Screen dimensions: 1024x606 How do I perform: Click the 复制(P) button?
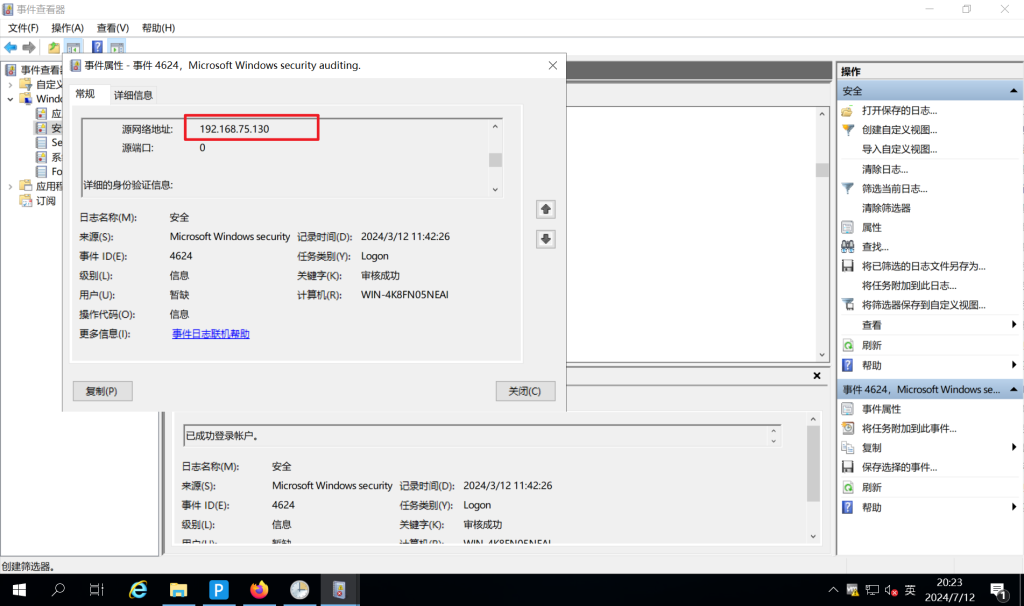(102, 391)
